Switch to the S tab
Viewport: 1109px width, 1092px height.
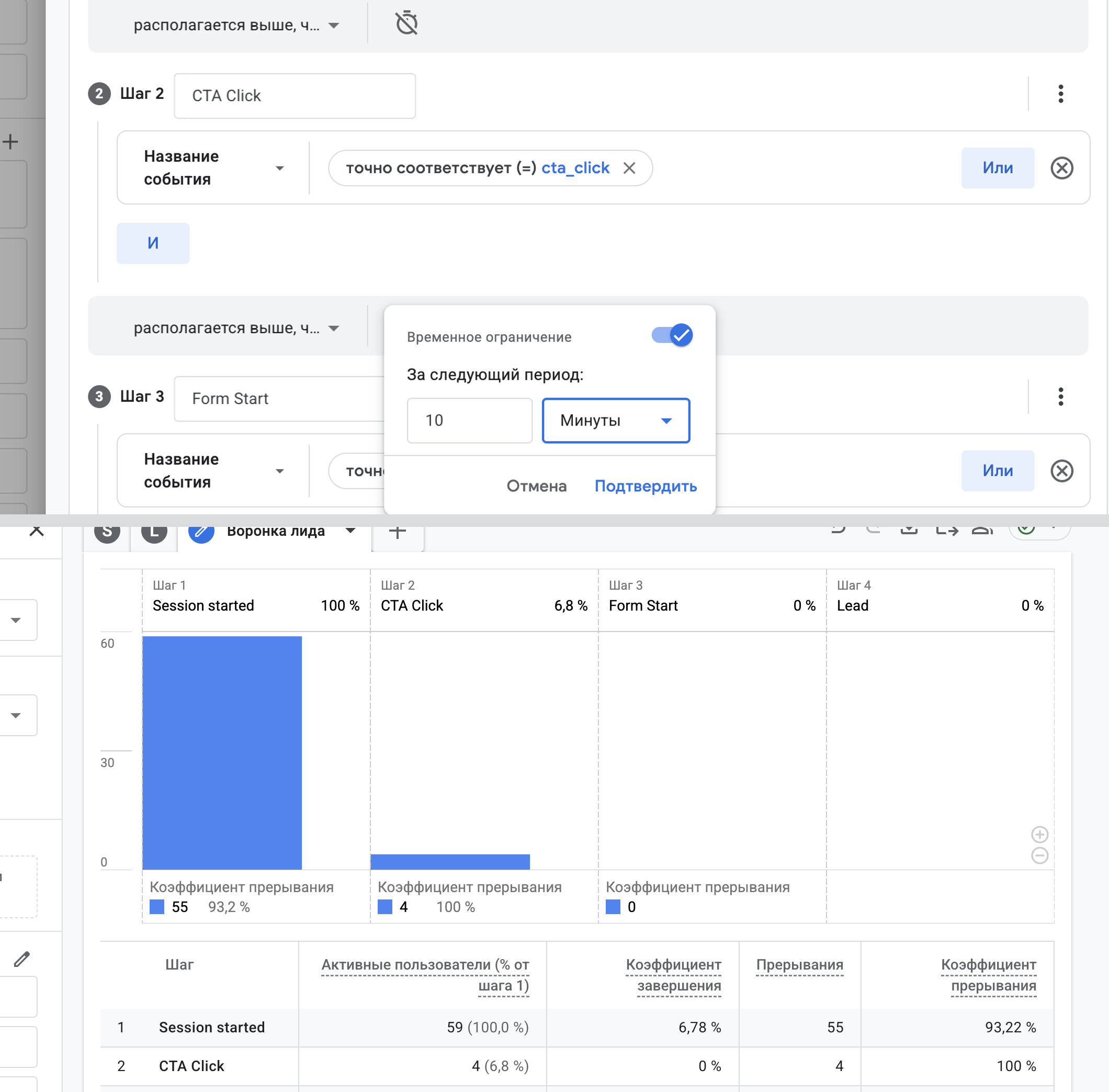tap(107, 533)
